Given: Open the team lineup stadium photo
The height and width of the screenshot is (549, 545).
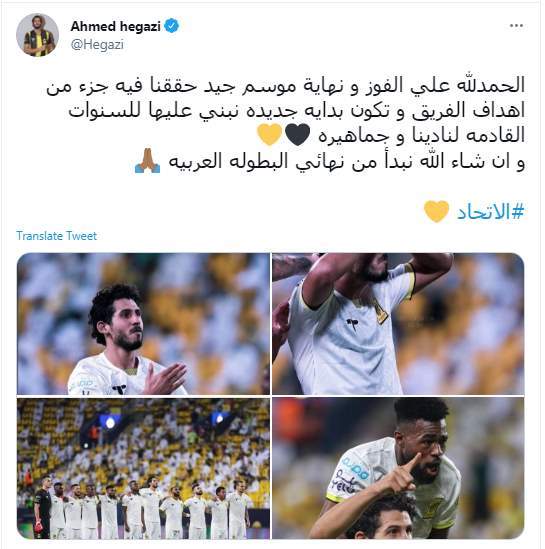Looking at the screenshot, I should click(x=143, y=468).
